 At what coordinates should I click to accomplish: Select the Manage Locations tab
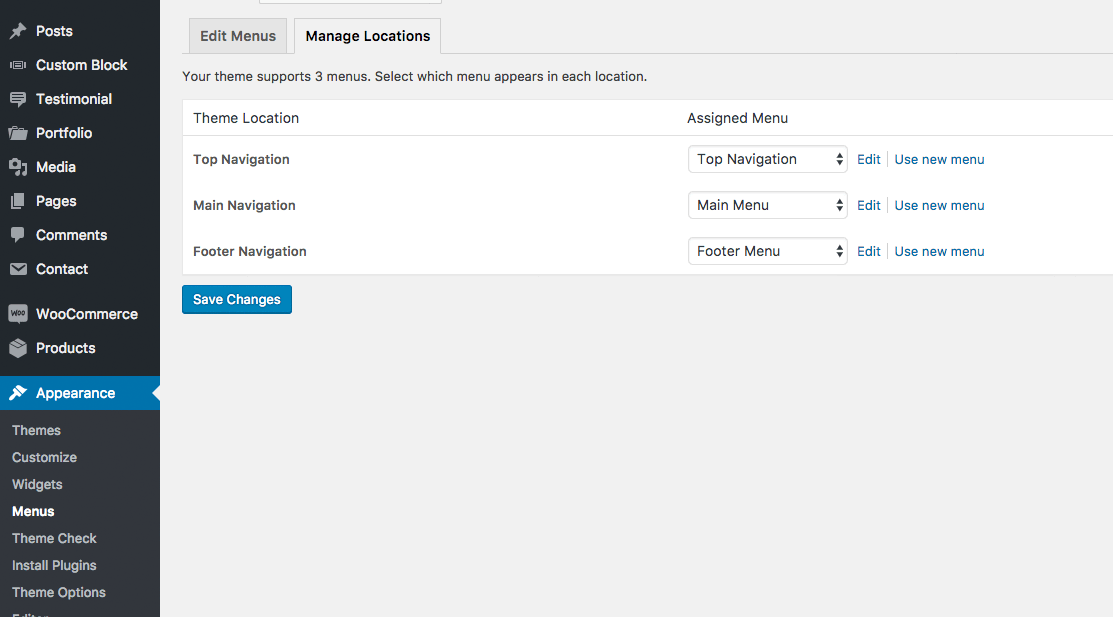[x=367, y=36]
